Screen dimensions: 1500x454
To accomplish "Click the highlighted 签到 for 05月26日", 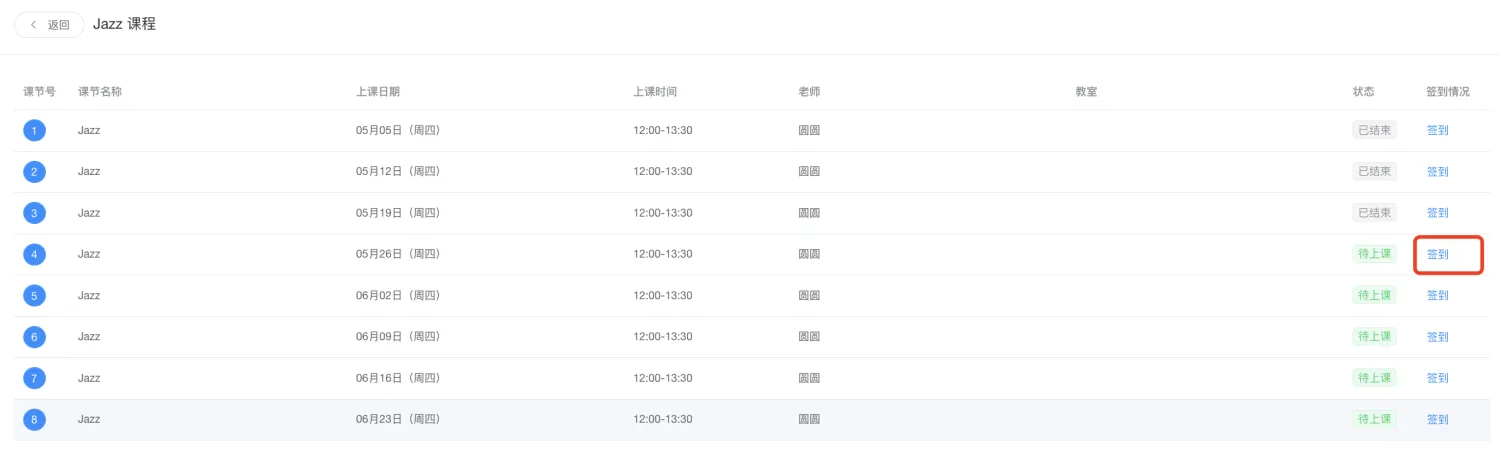I will (1437, 255).
